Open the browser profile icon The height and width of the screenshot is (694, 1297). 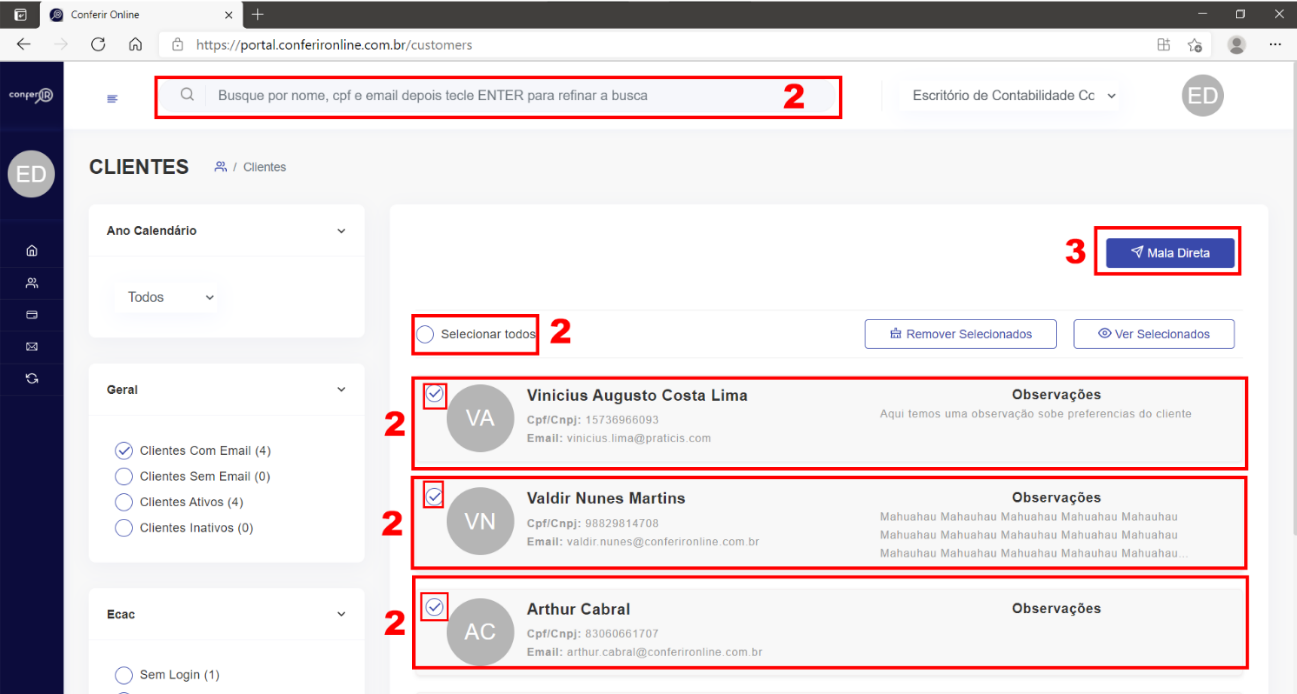point(1237,44)
